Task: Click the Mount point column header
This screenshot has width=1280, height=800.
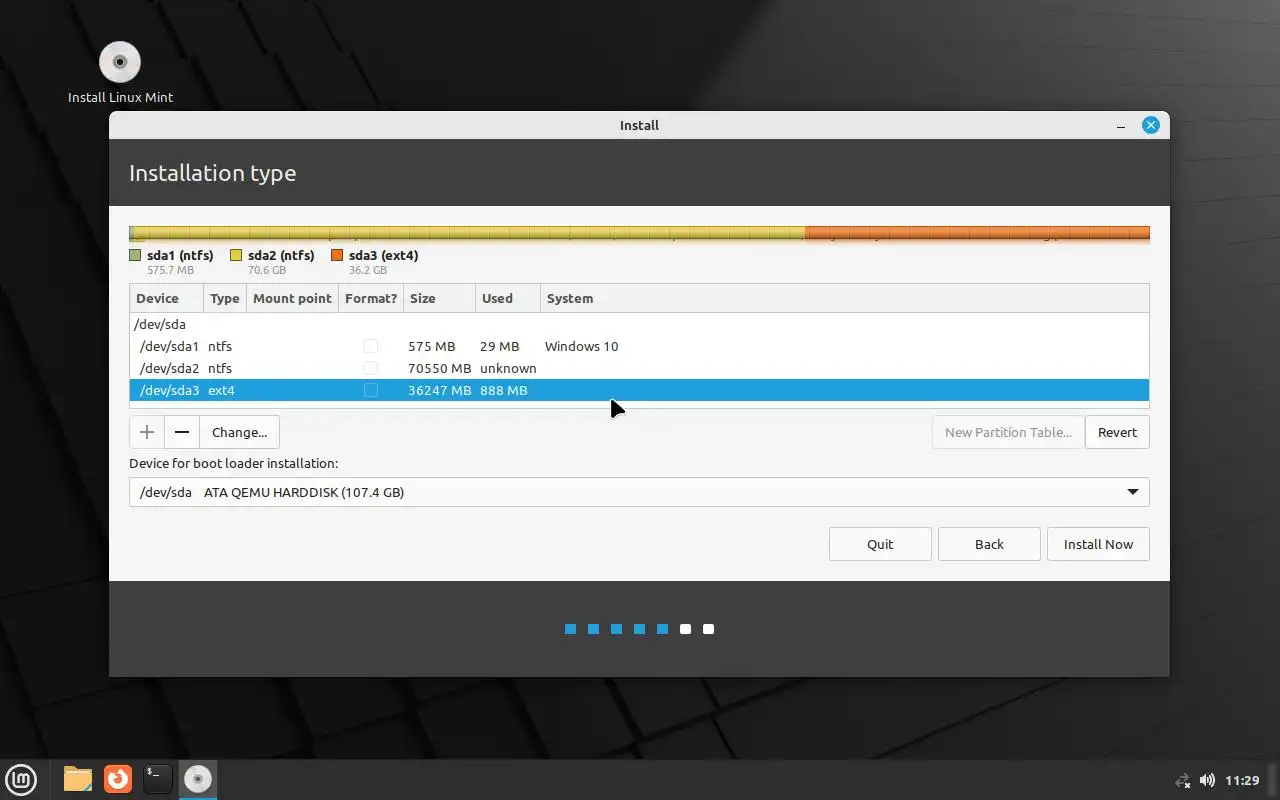Action: pyautogui.click(x=292, y=298)
